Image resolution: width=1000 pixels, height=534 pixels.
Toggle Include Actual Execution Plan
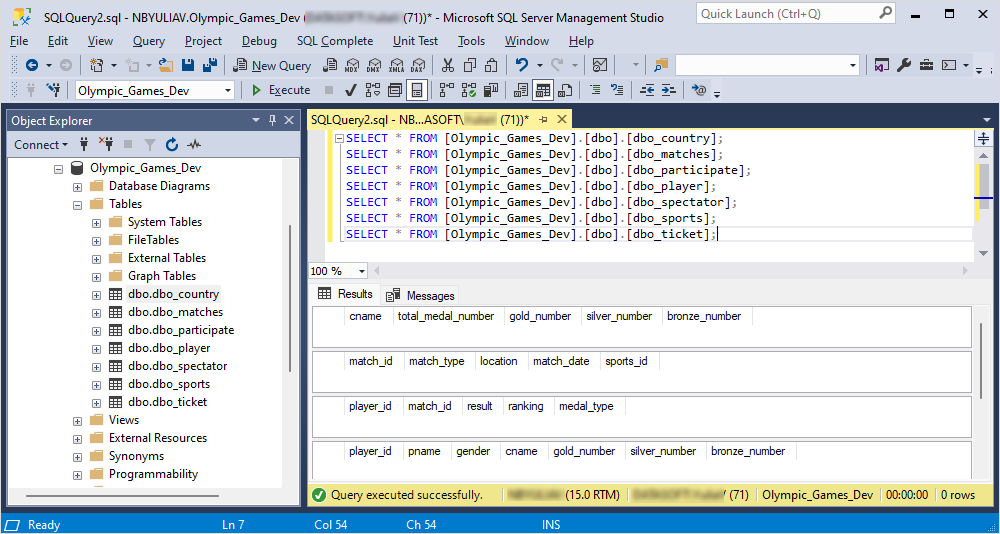click(447, 90)
